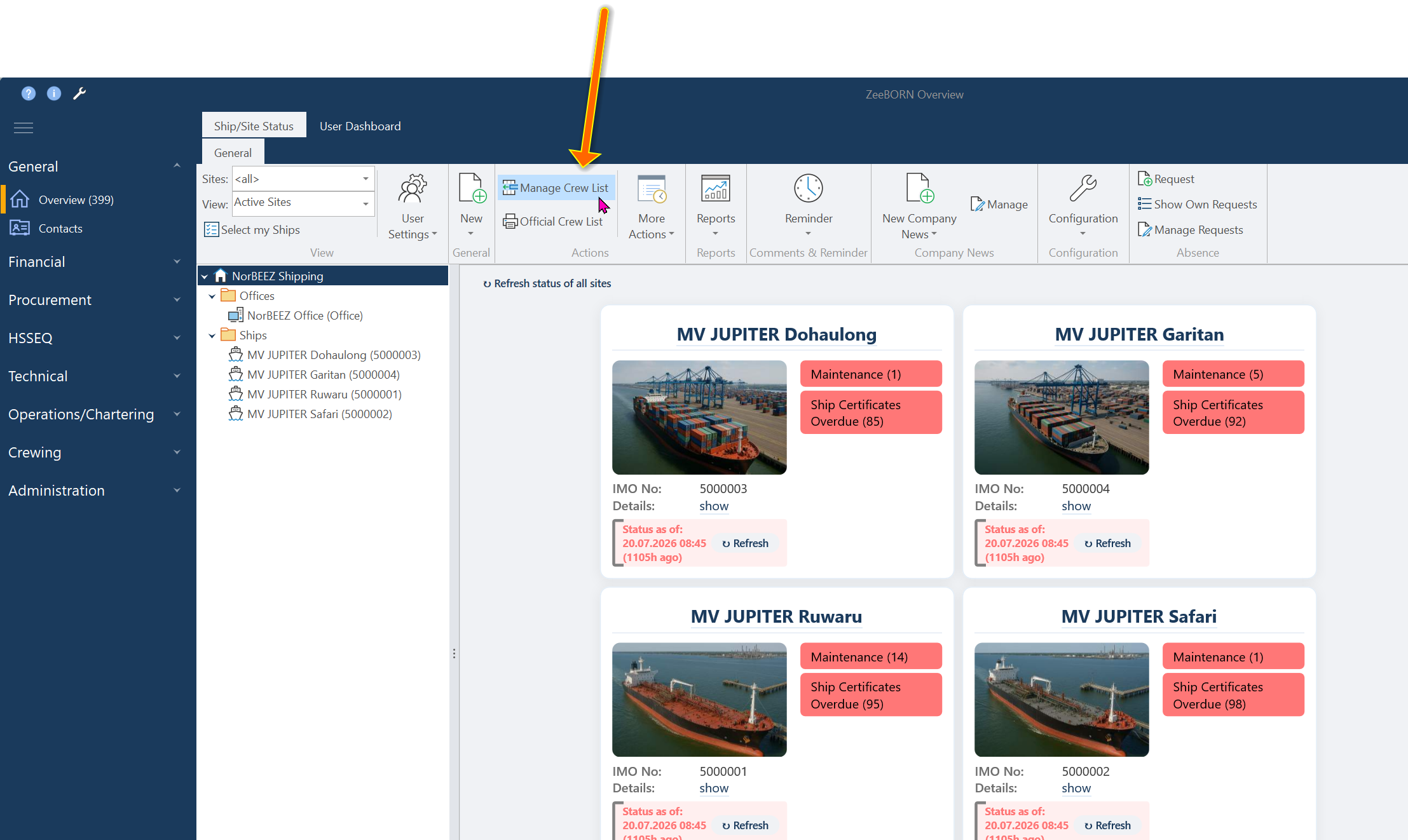1408x840 pixels.
Task: Open Ship Certificates Overdue (85)
Action: click(x=871, y=413)
